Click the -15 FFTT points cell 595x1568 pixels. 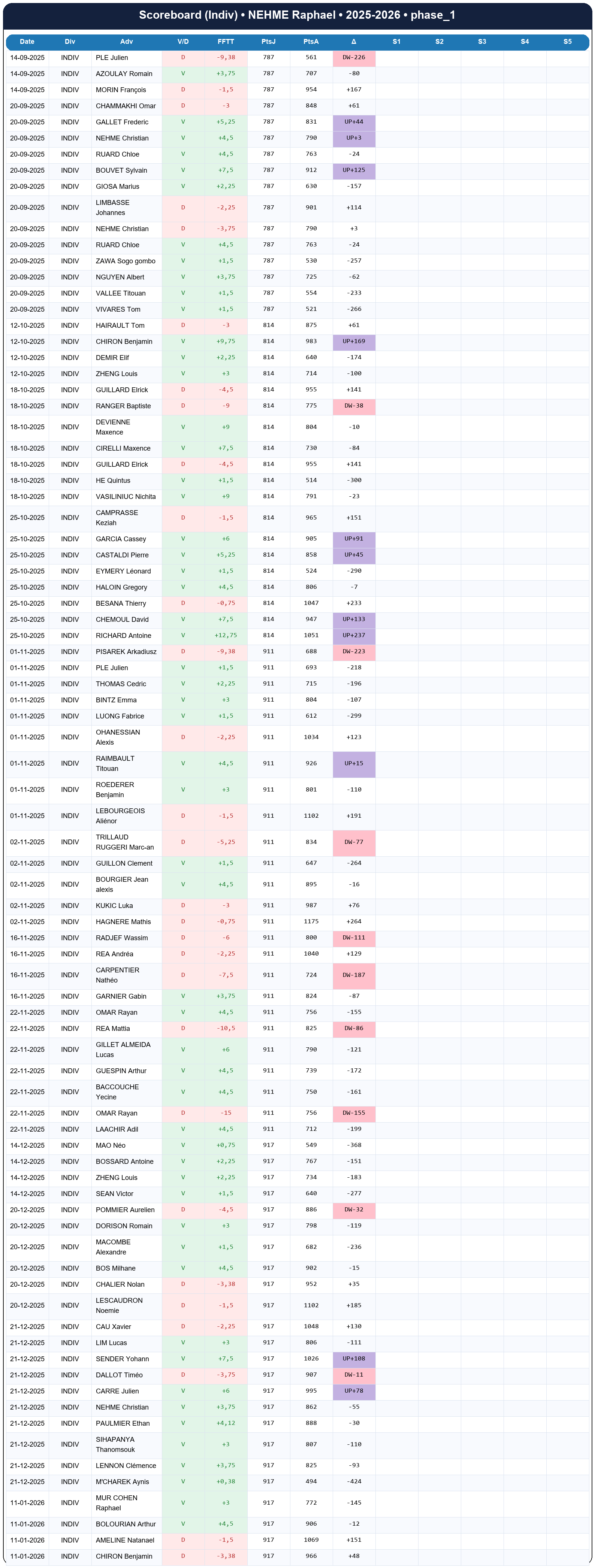225,1113
